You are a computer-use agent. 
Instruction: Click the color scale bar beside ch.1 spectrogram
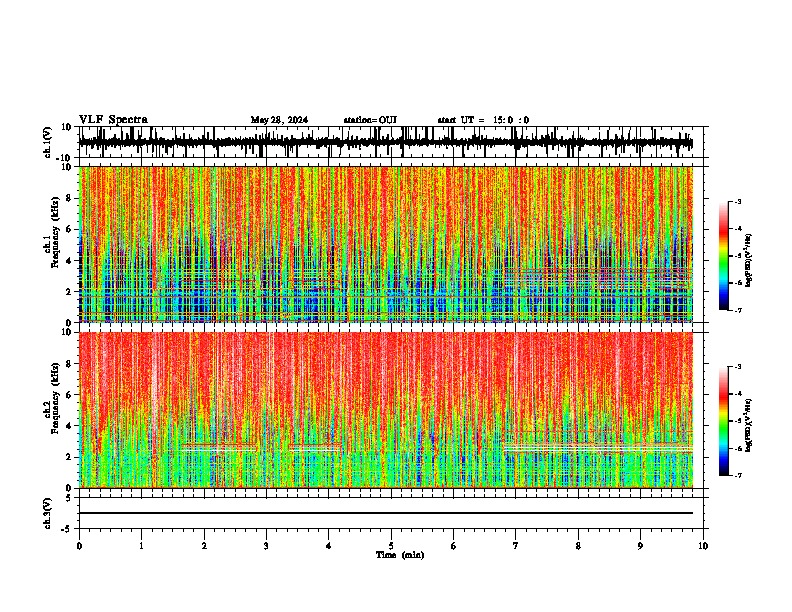click(723, 256)
